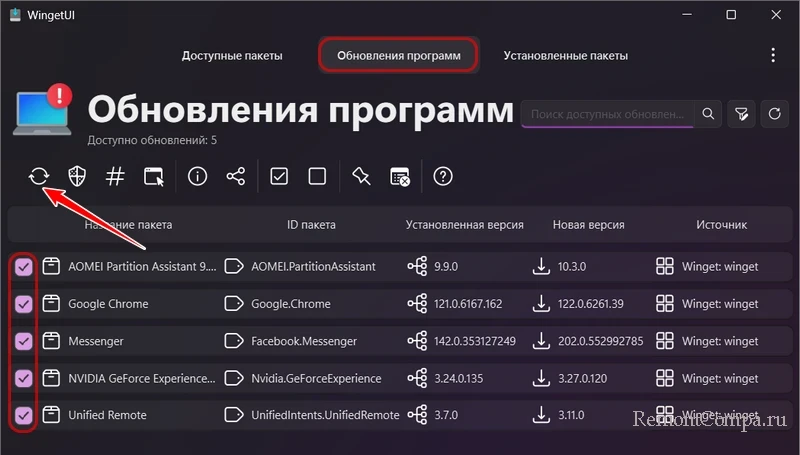
Task: Click the share package icon
Action: (236, 176)
